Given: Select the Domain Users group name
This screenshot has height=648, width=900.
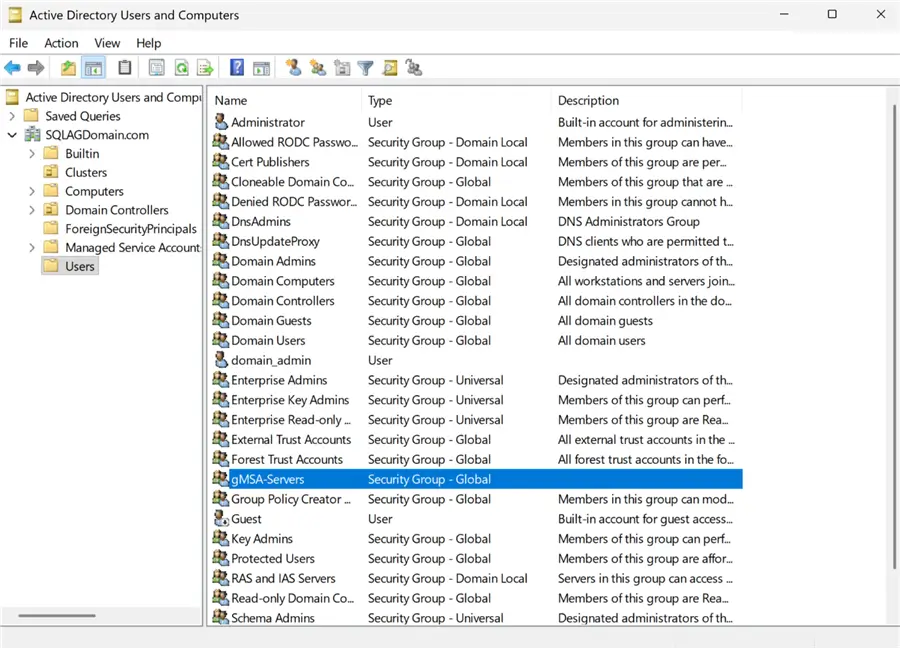Looking at the screenshot, I should coord(268,340).
